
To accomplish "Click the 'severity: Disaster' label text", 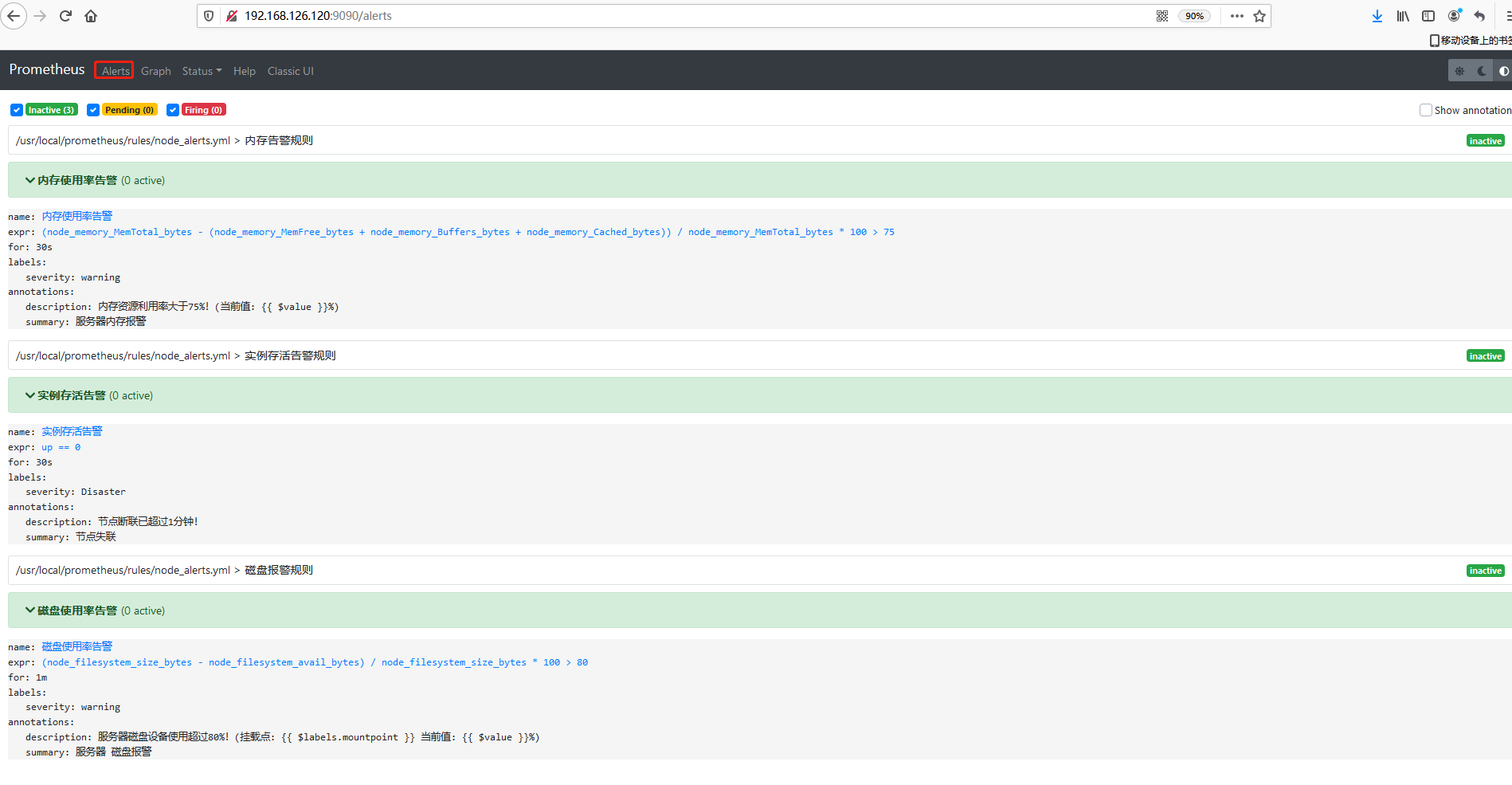I will click(x=76, y=492).
